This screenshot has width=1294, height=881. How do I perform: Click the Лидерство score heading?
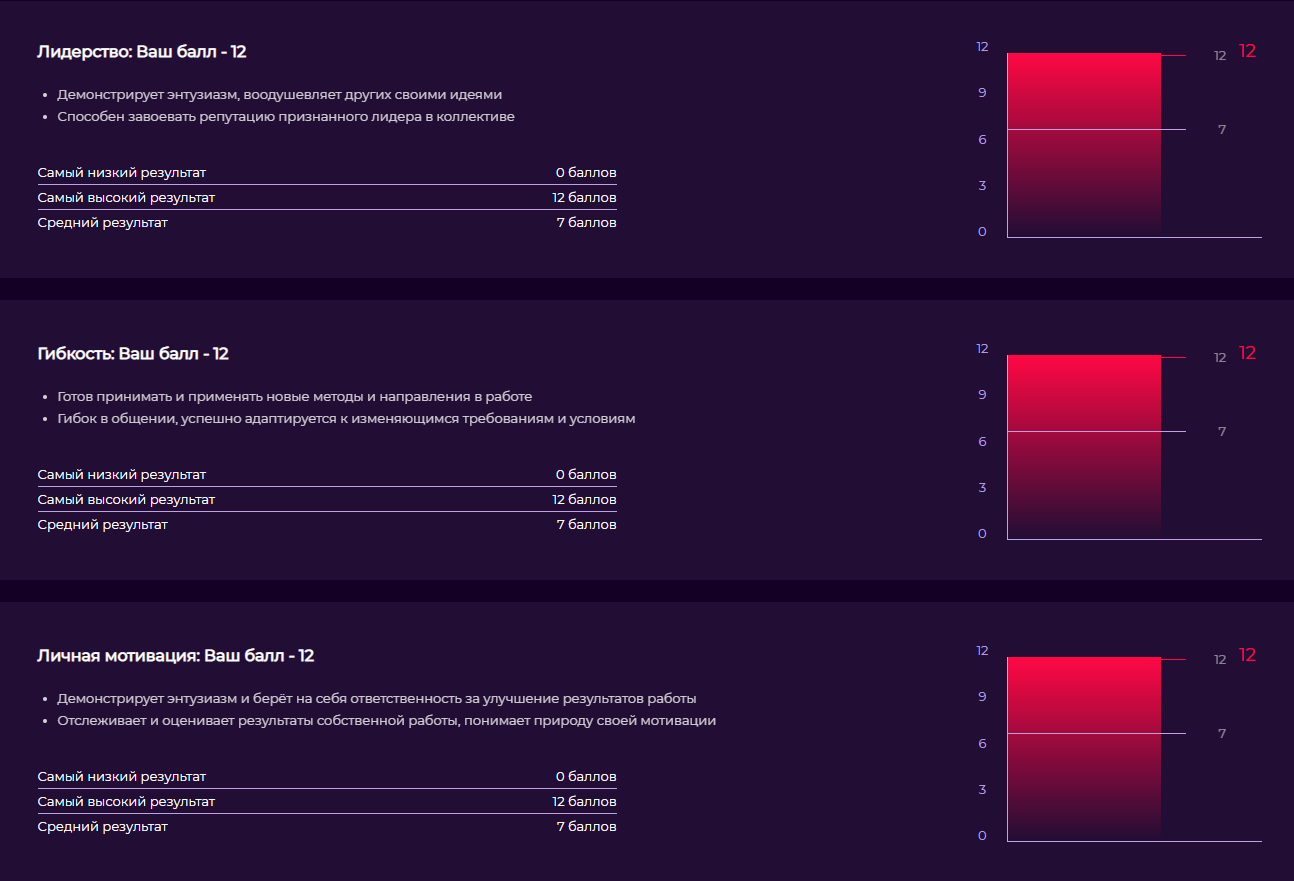[142, 52]
